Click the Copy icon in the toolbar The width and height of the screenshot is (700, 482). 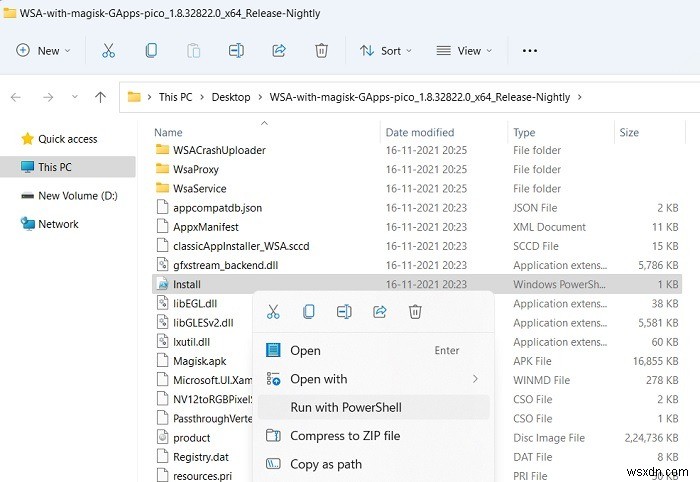pyautogui.click(x=151, y=50)
